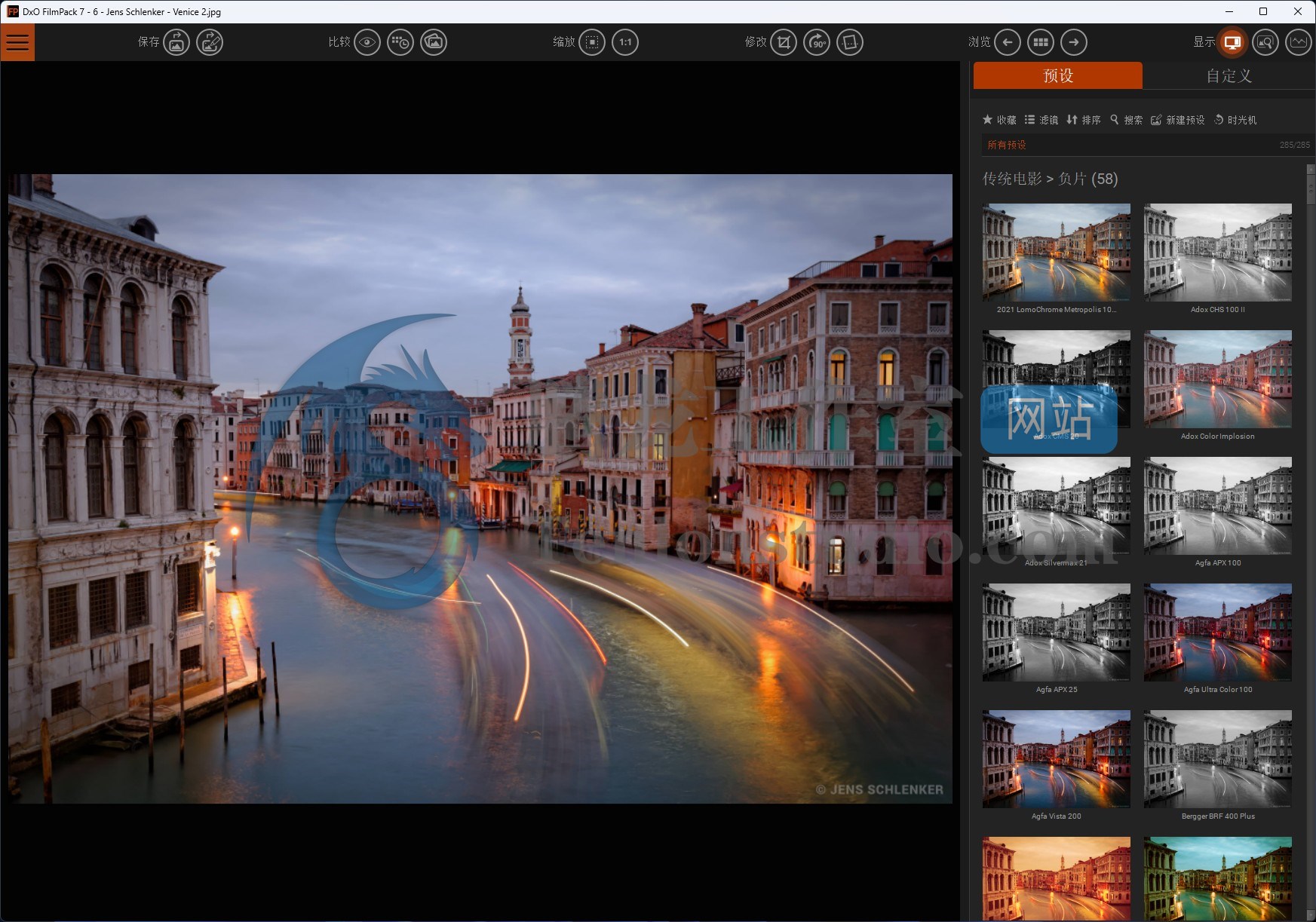Click the save-as-preset pencil icon
This screenshot has width=1316, height=922.
[210, 42]
